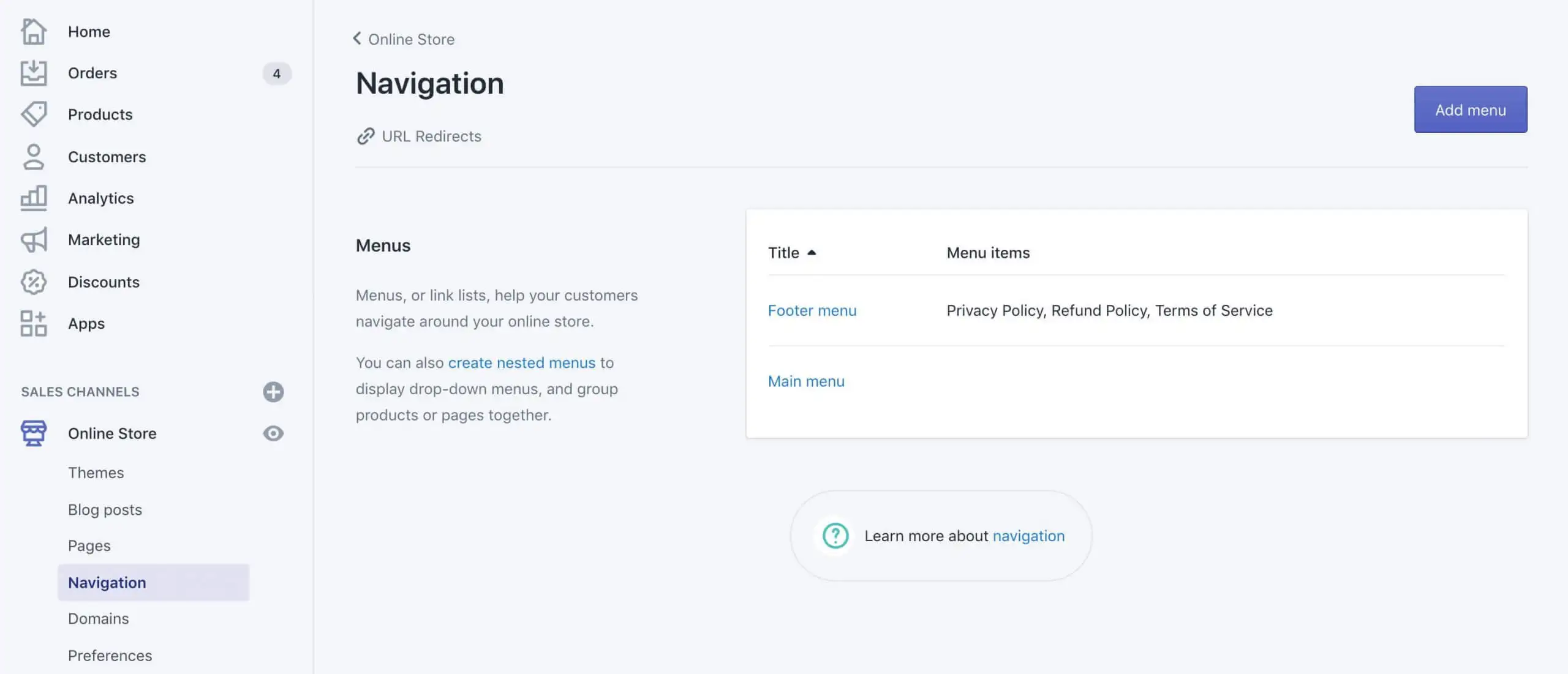
Task: View online store with eye icon
Action: 273,433
